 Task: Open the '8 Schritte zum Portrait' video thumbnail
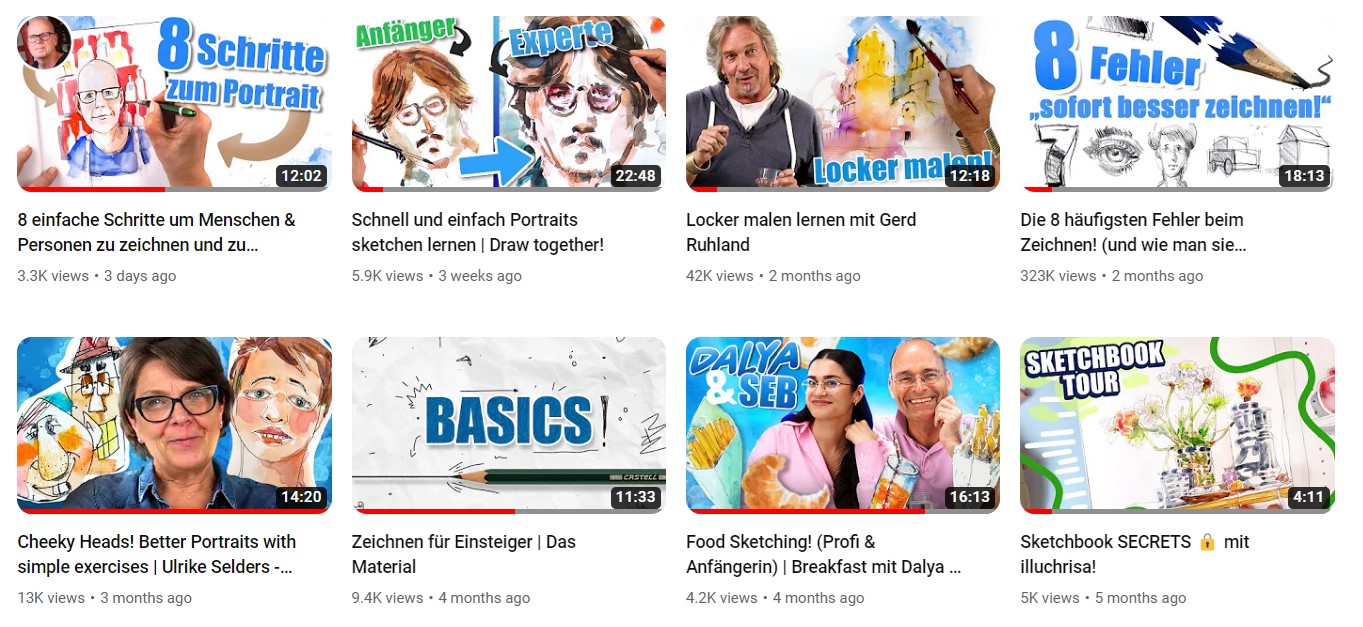[x=174, y=103]
